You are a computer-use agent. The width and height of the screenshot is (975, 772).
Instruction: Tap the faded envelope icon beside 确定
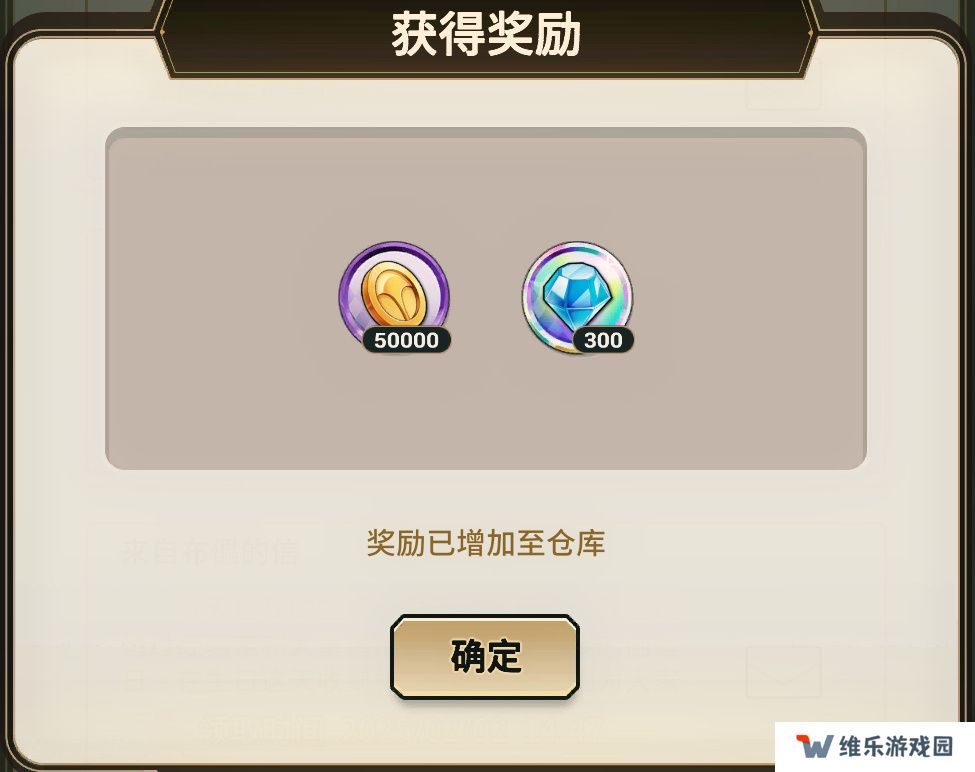tap(783, 673)
